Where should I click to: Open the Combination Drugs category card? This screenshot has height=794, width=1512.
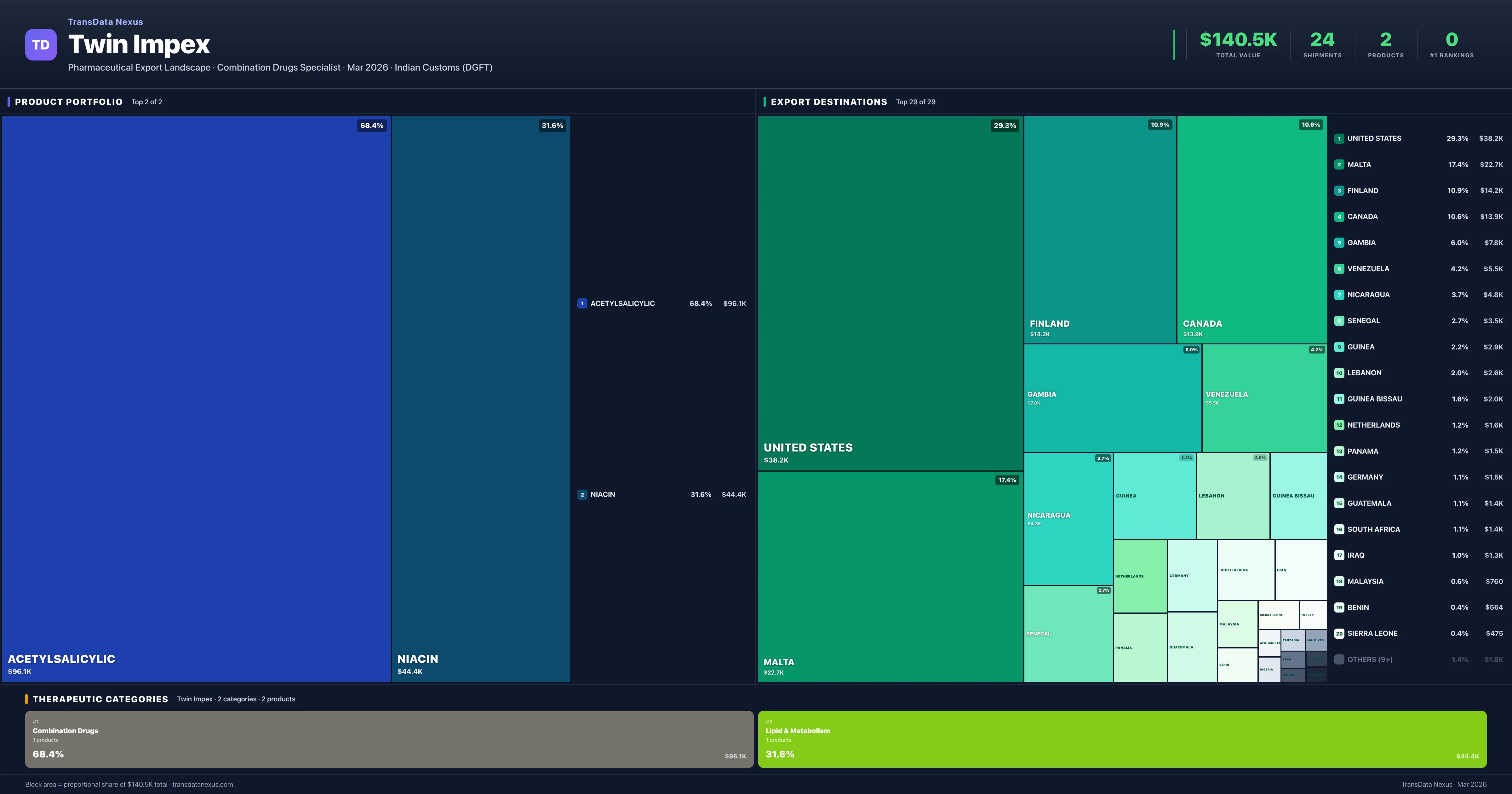click(389, 739)
